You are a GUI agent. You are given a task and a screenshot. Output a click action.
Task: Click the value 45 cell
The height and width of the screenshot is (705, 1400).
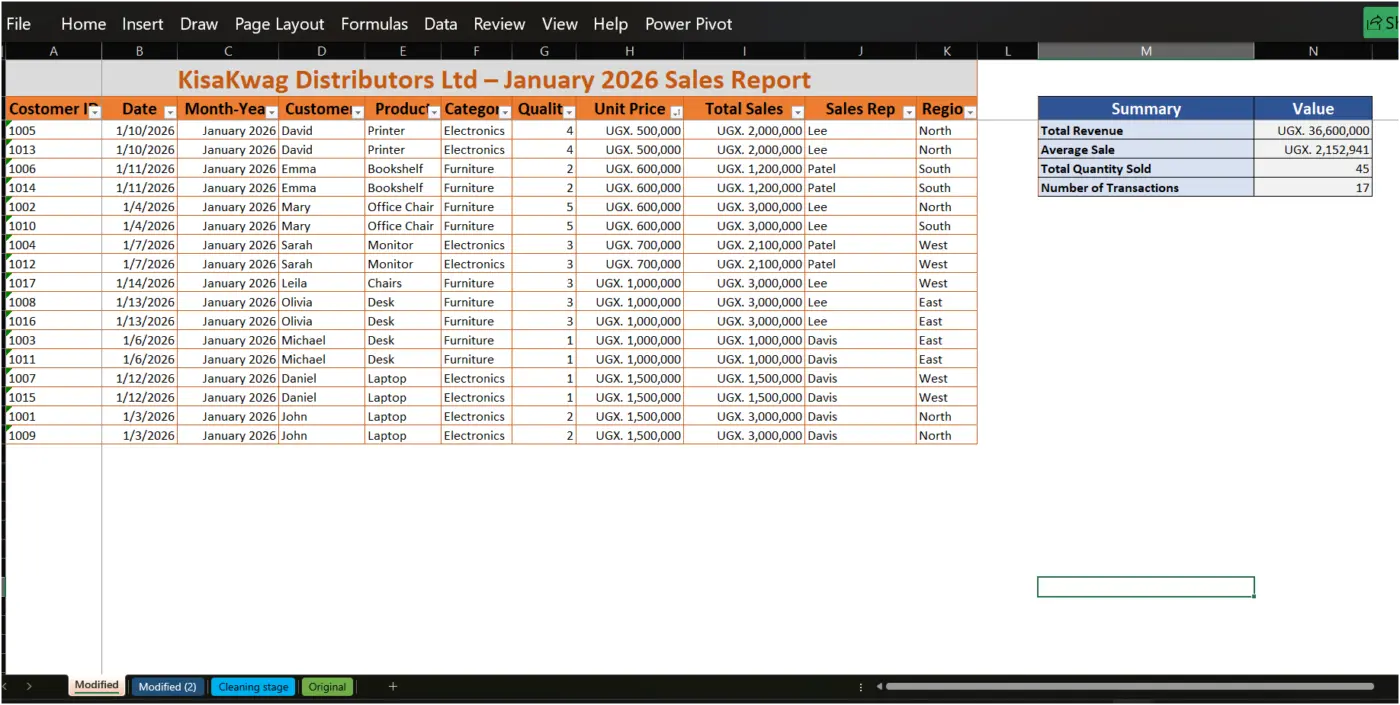[1313, 169]
